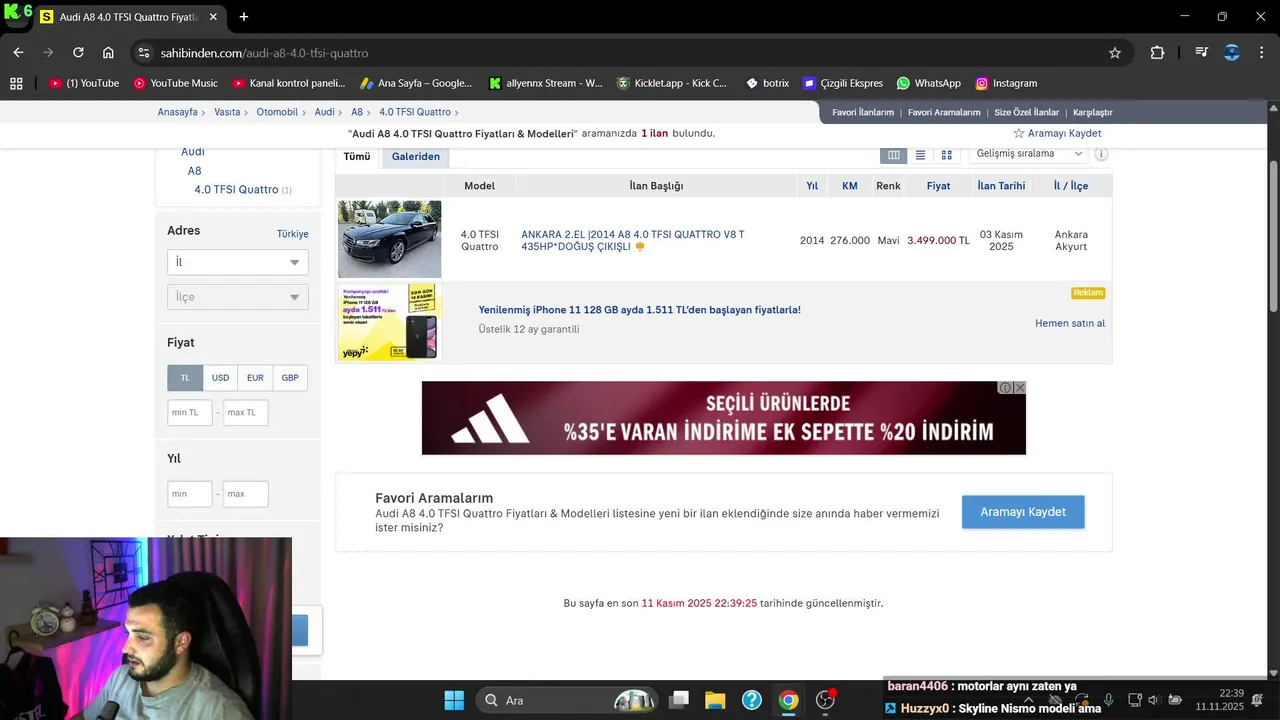Sort listings by KM column header
This screenshot has height=720, width=1280.
pos(850,186)
